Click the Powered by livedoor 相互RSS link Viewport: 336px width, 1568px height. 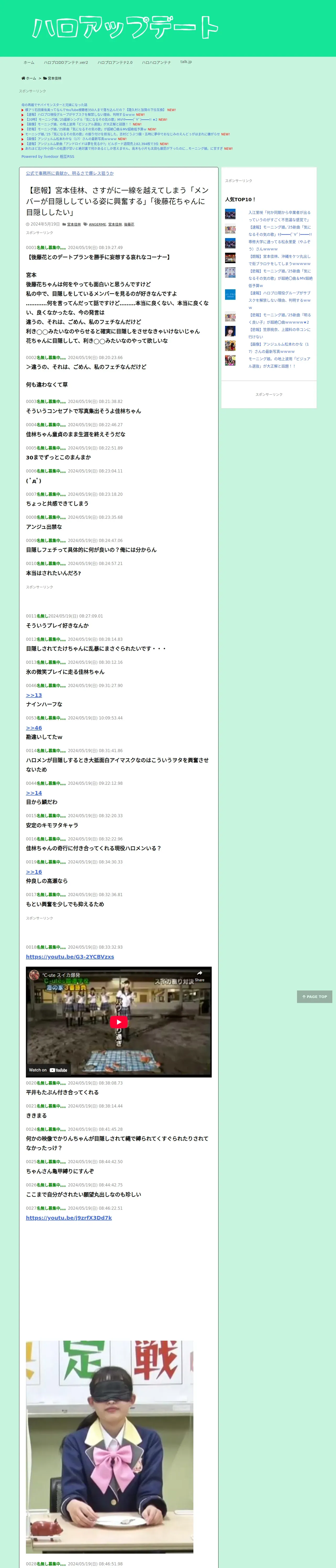[48, 157]
